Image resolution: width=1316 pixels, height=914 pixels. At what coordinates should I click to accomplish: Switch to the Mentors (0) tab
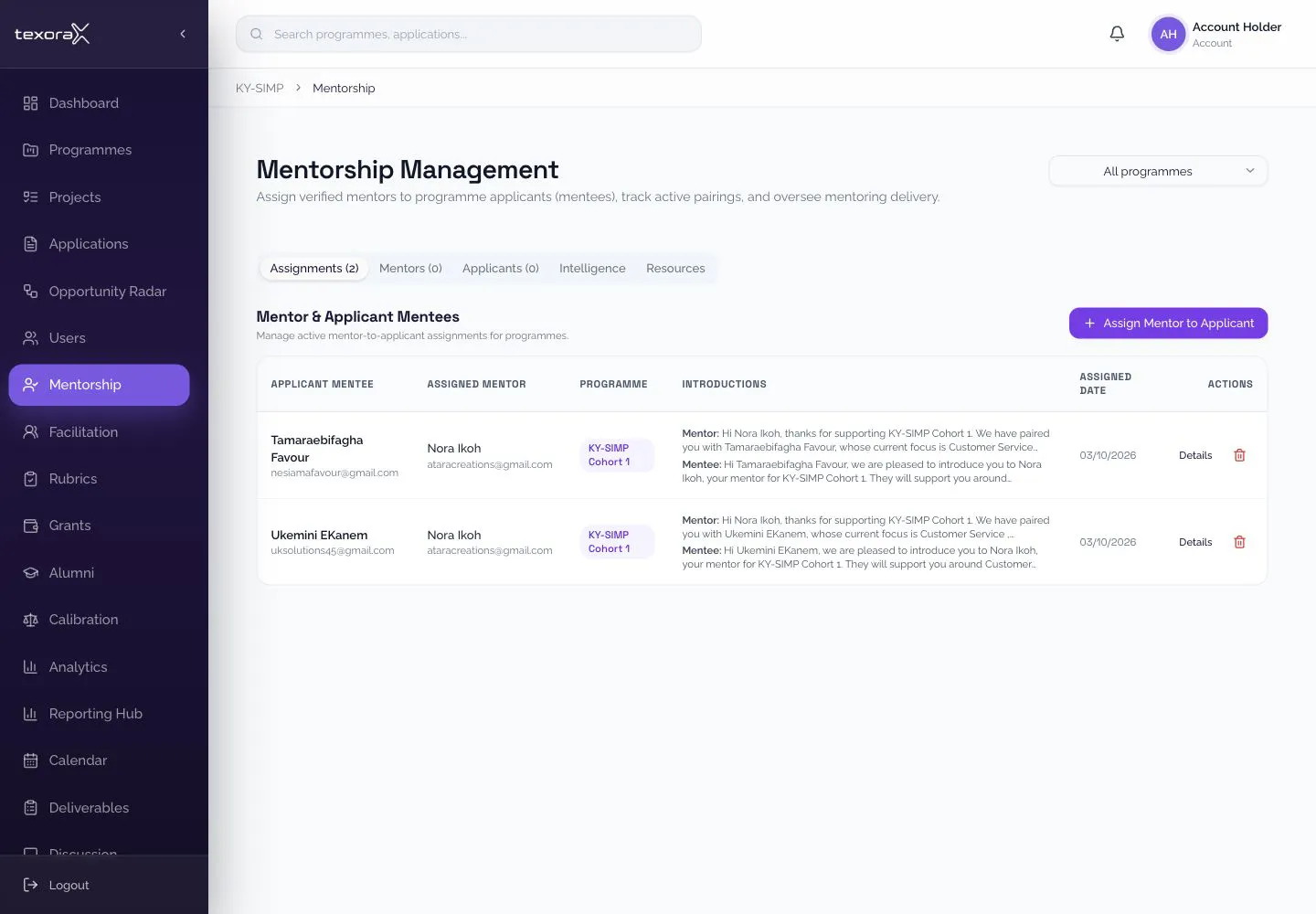coord(410,269)
